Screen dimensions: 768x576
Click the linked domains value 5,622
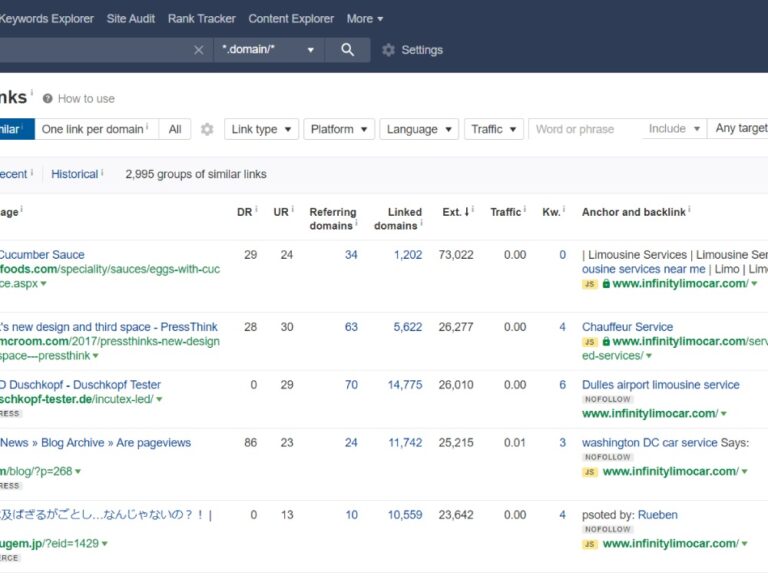(x=408, y=327)
